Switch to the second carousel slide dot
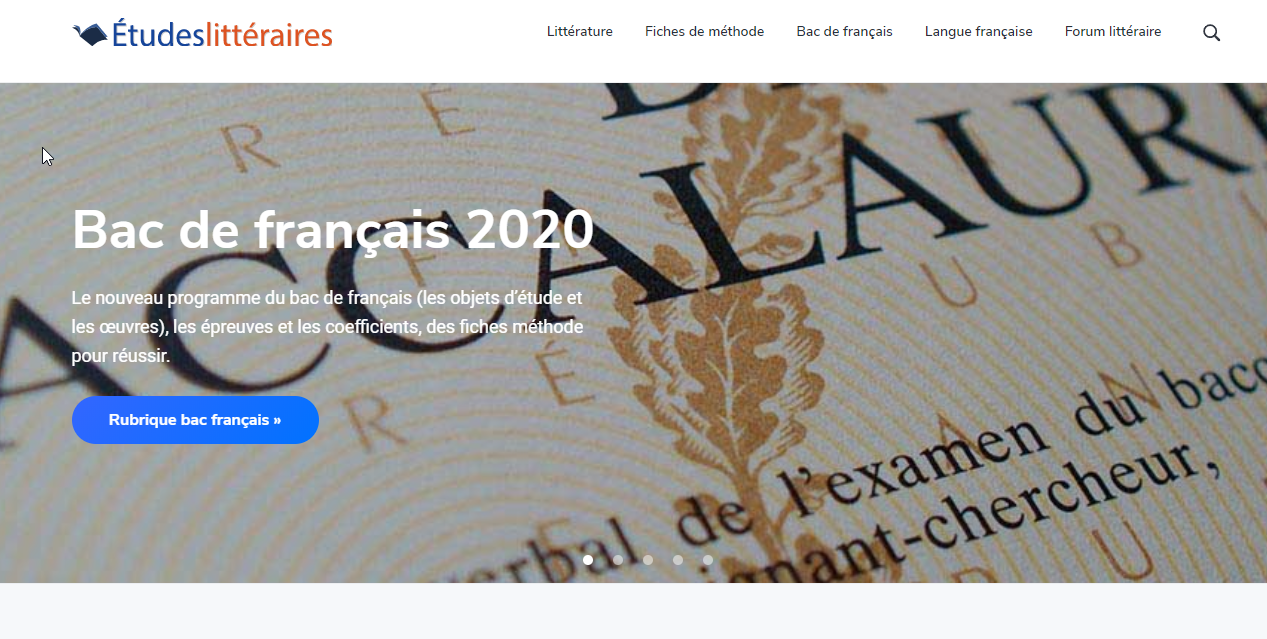This screenshot has height=639, width=1267. click(618, 560)
